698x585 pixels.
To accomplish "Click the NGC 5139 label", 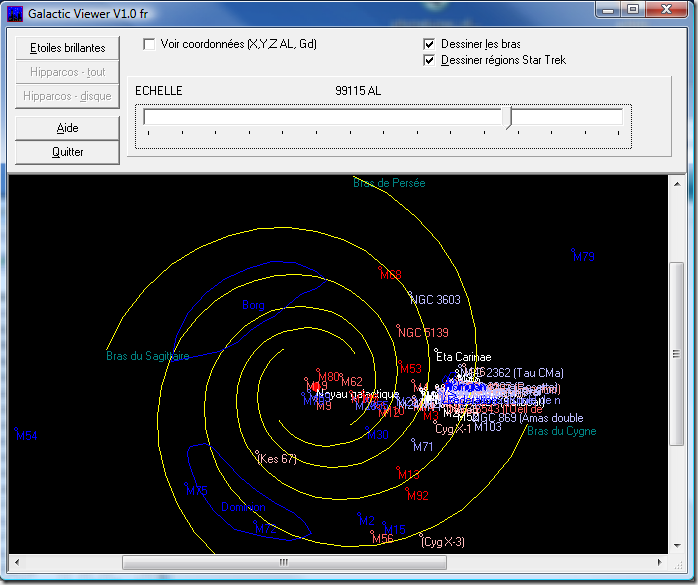I will (423, 333).
